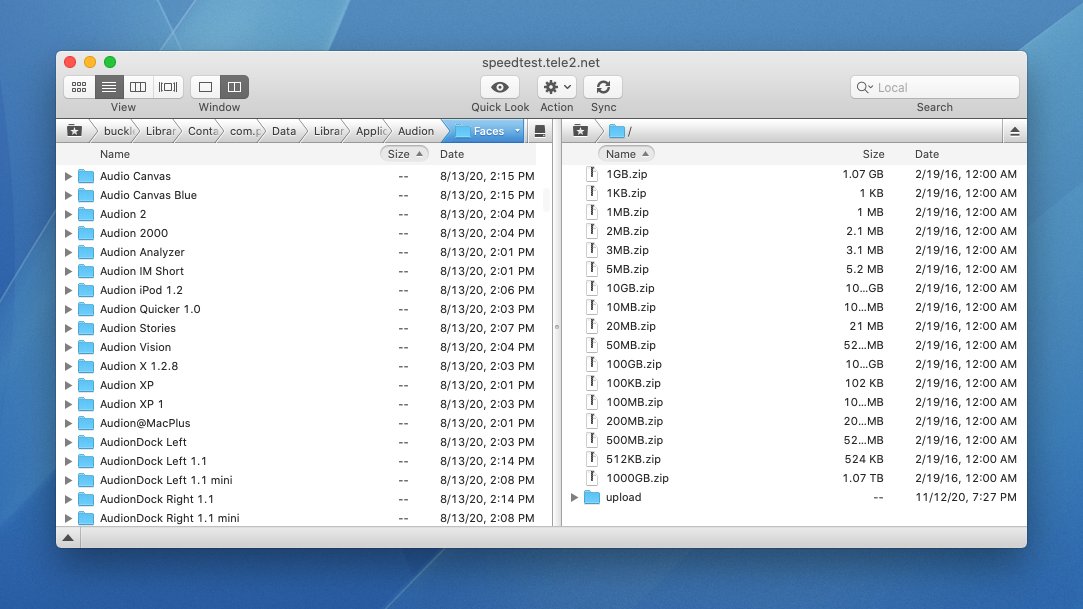Select 1000GB.zip file icon
This screenshot has height=609, width=1083.
pos(592,478)
